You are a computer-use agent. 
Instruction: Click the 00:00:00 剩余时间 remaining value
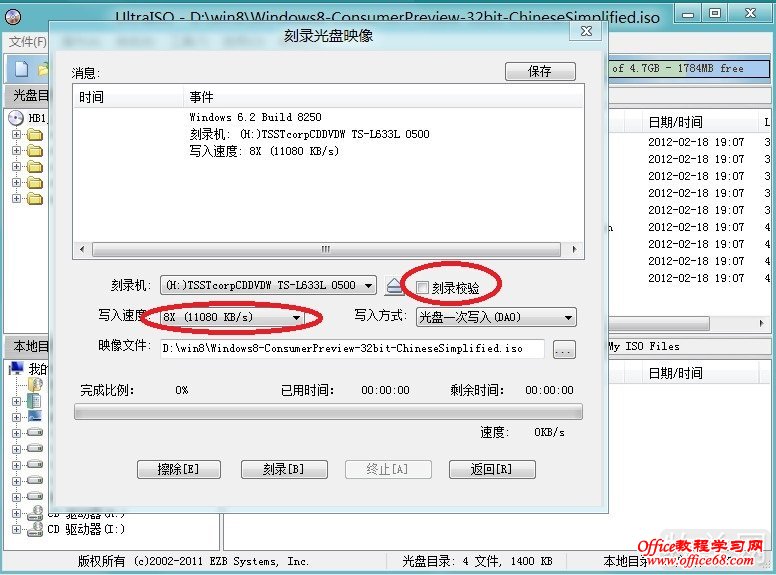click(x=549, y=390)
